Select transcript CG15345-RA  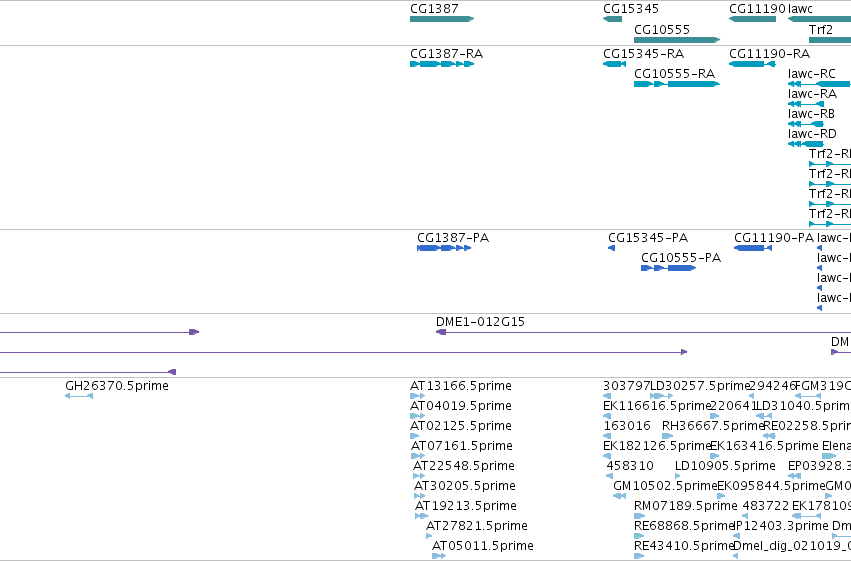(643, 54)
